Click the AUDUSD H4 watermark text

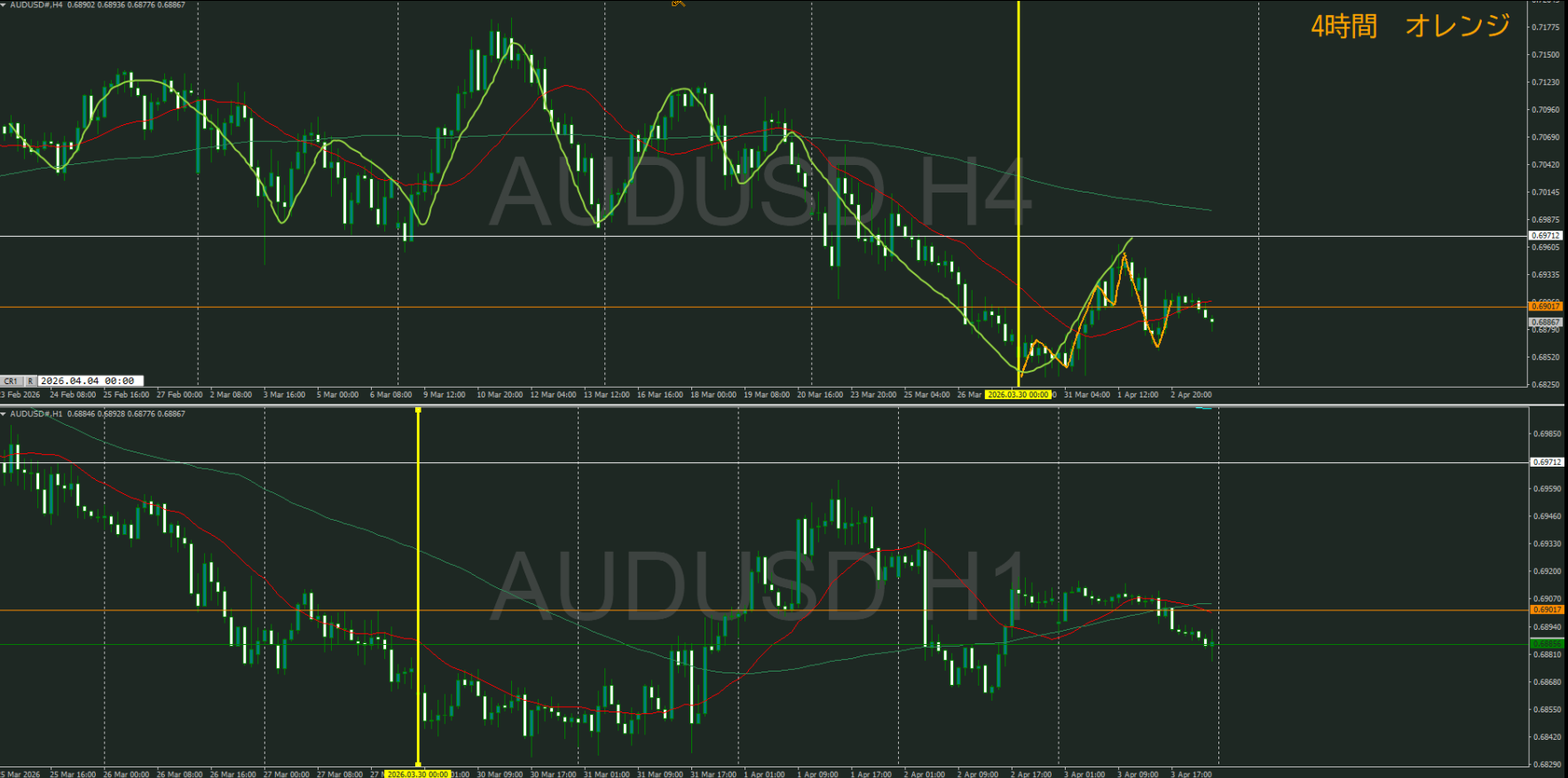(759, 193)
